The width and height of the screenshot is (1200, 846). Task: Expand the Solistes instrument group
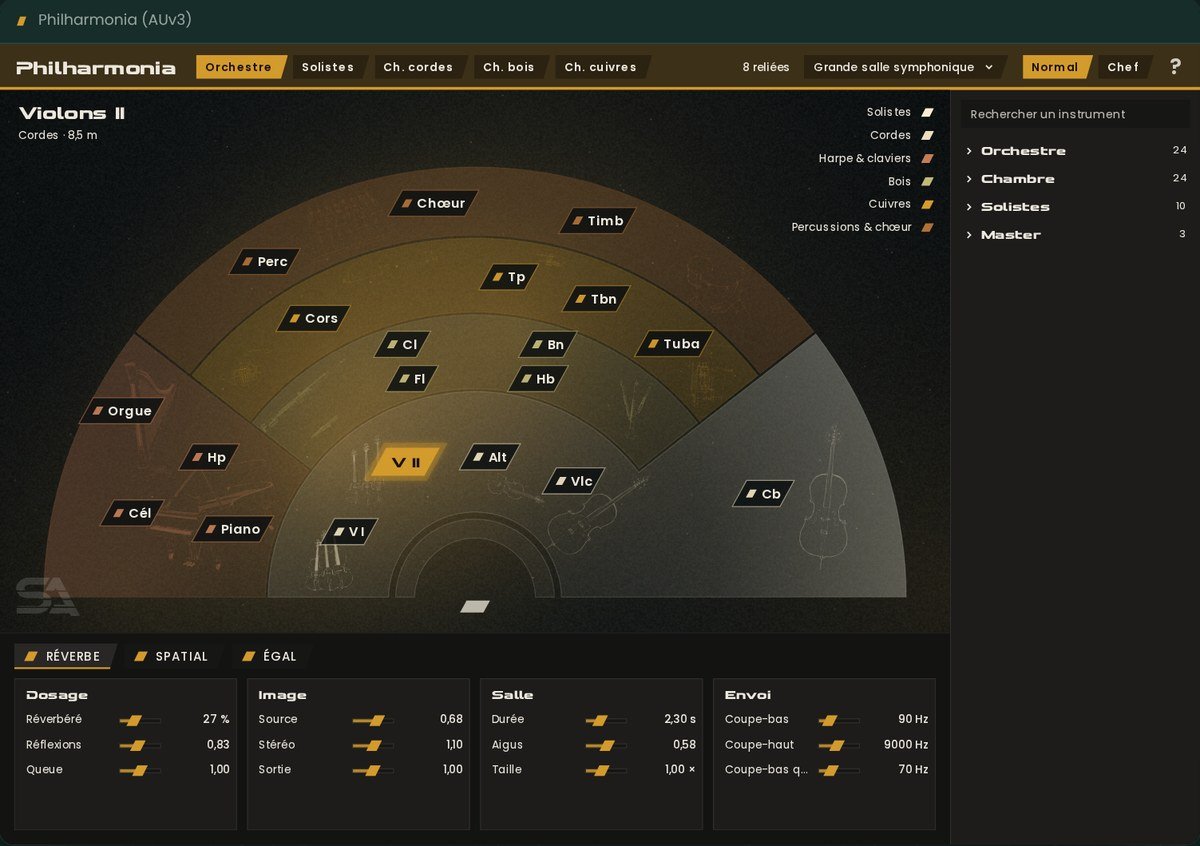coord(1075,207)
